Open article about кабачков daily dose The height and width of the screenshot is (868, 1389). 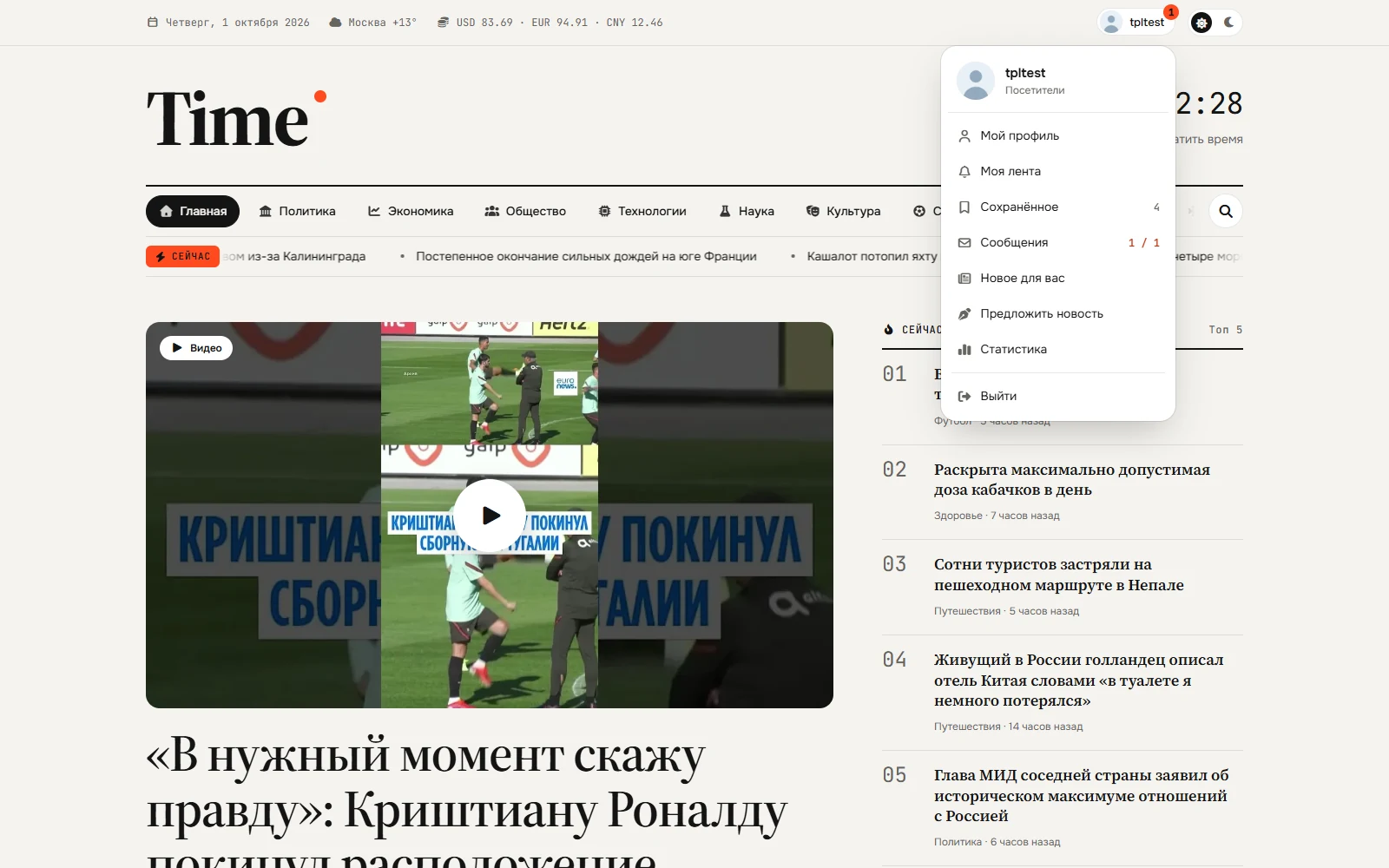1072,479
